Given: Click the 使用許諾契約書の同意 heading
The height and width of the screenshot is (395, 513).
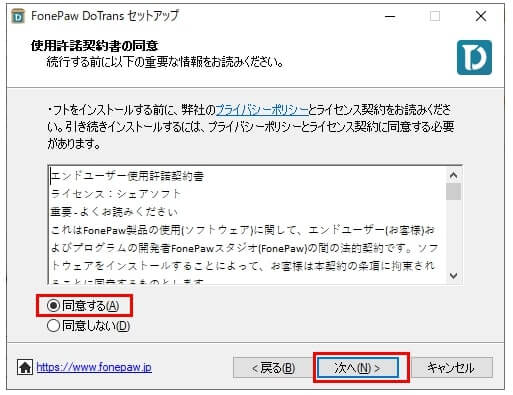Looking at the screenshot, I should [x=94, y=46].
